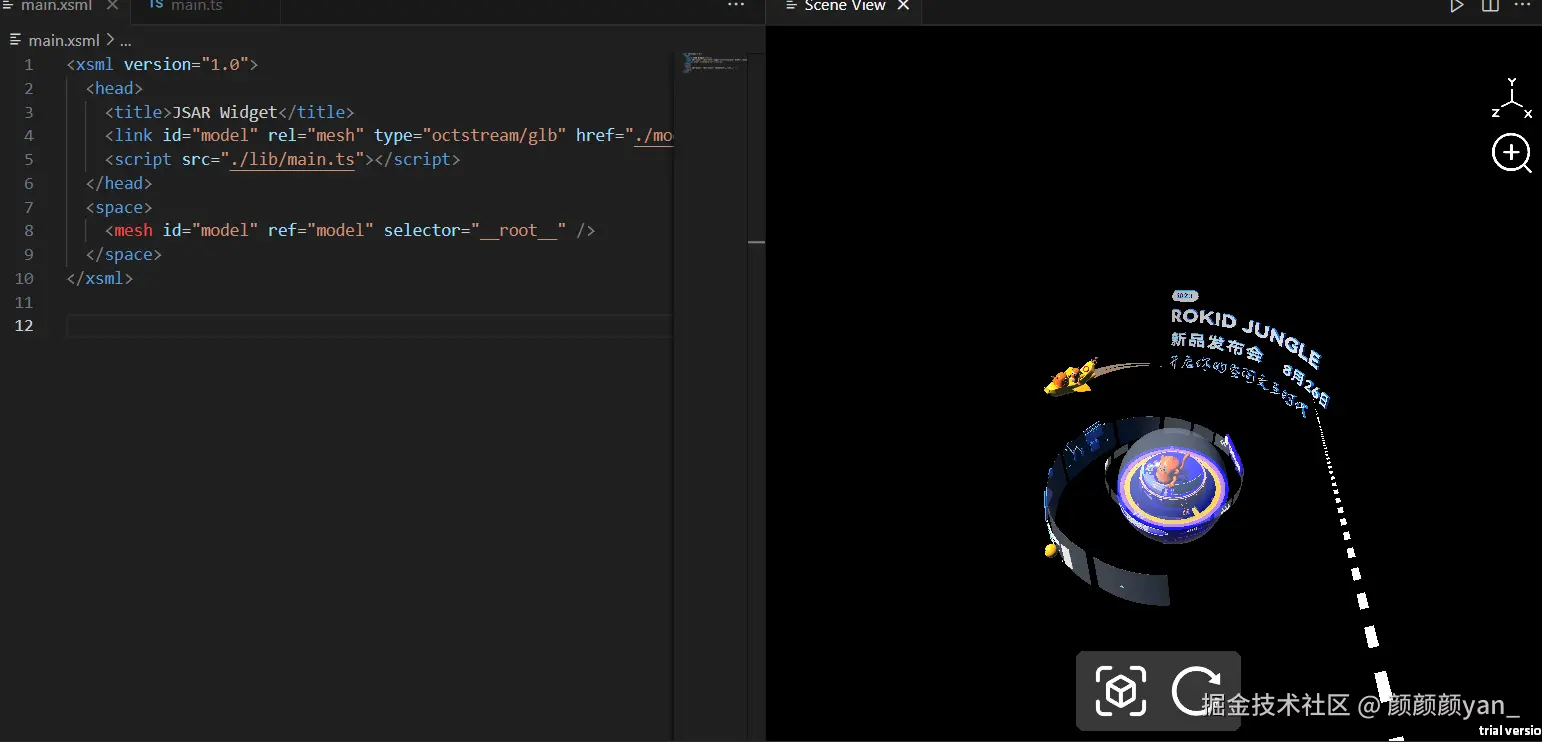Split the Scene View editor
This screenshot has height=742, width=1542.
[x=1490, y=6]
